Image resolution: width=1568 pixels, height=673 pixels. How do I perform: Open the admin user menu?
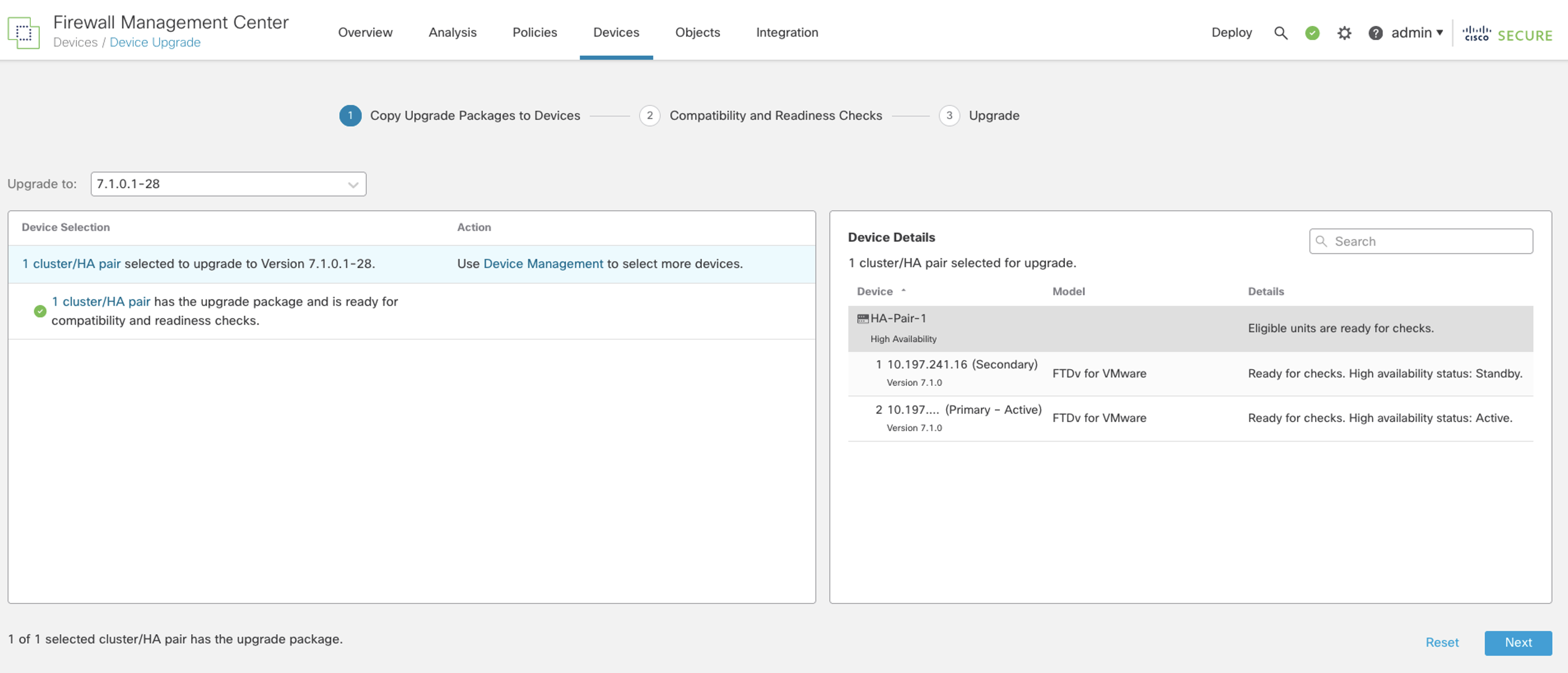[1416, 33]
